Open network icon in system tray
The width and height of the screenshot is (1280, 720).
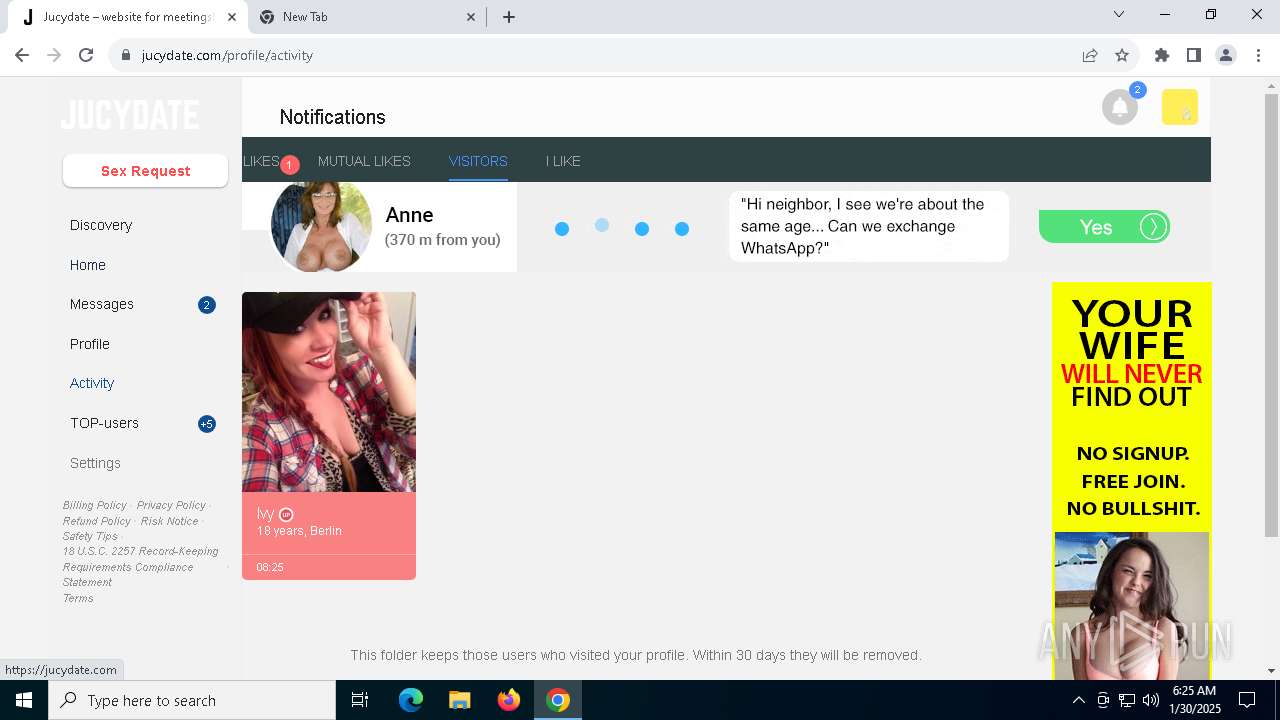point(1127,700)
